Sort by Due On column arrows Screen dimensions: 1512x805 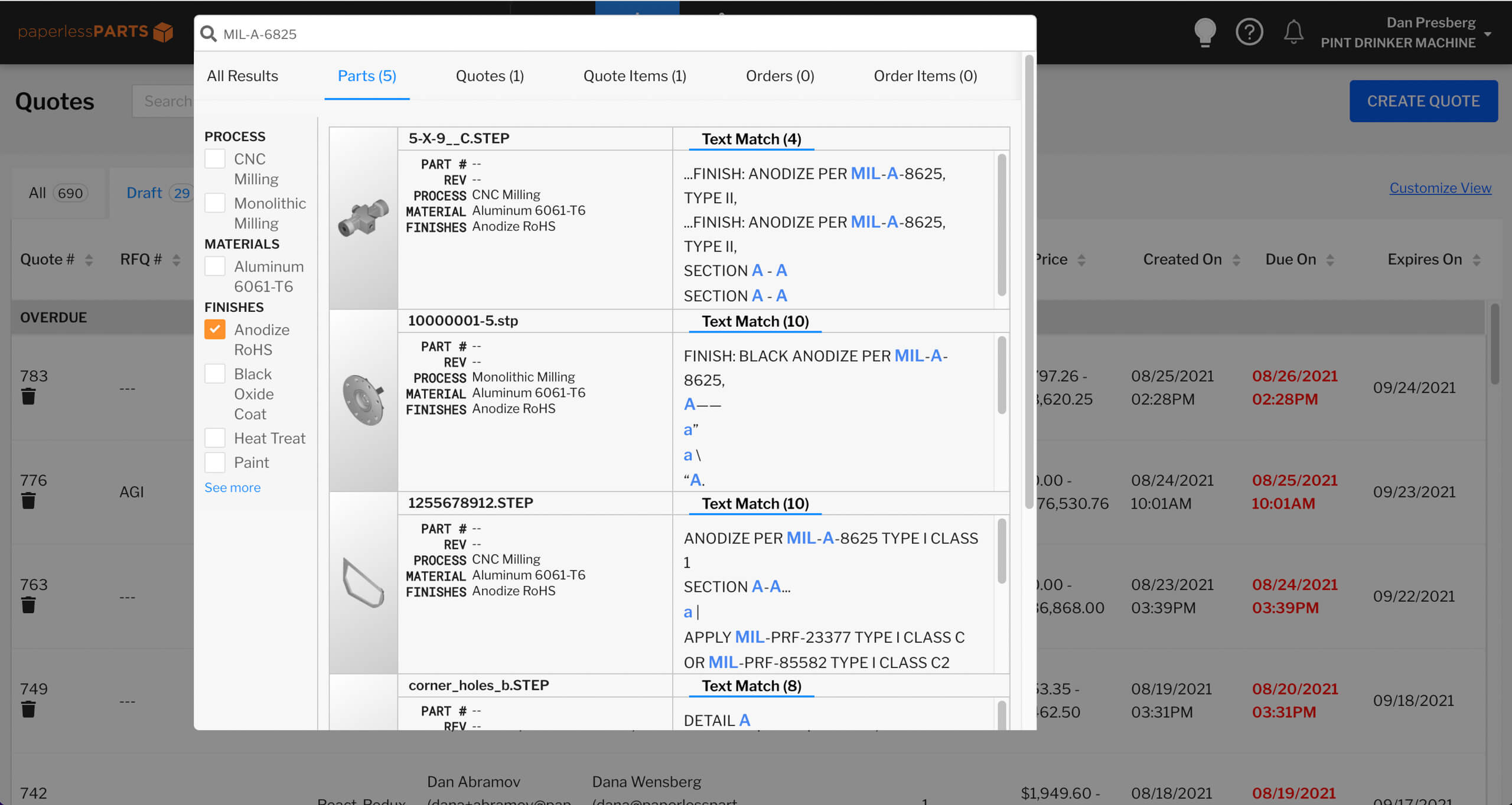[x=1330, y=260]
